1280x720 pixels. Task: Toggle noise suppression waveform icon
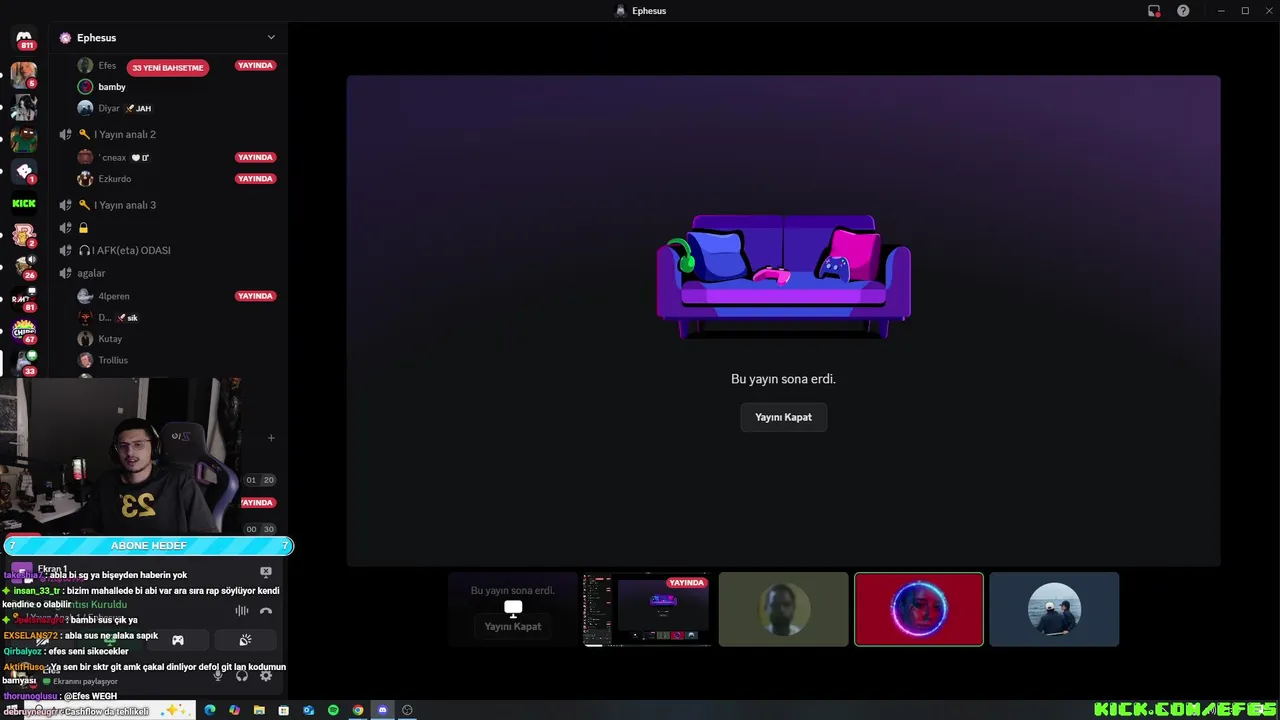point(242,611)
